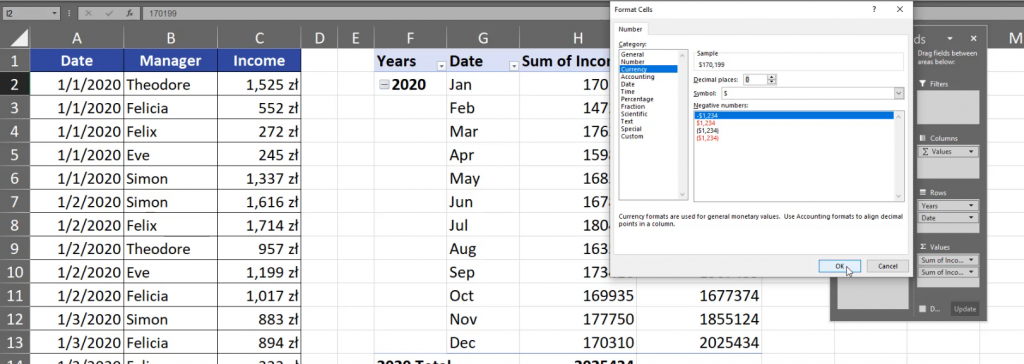Click the Select All corner triangle
The image size is (1024, 364).
point(20,39)
